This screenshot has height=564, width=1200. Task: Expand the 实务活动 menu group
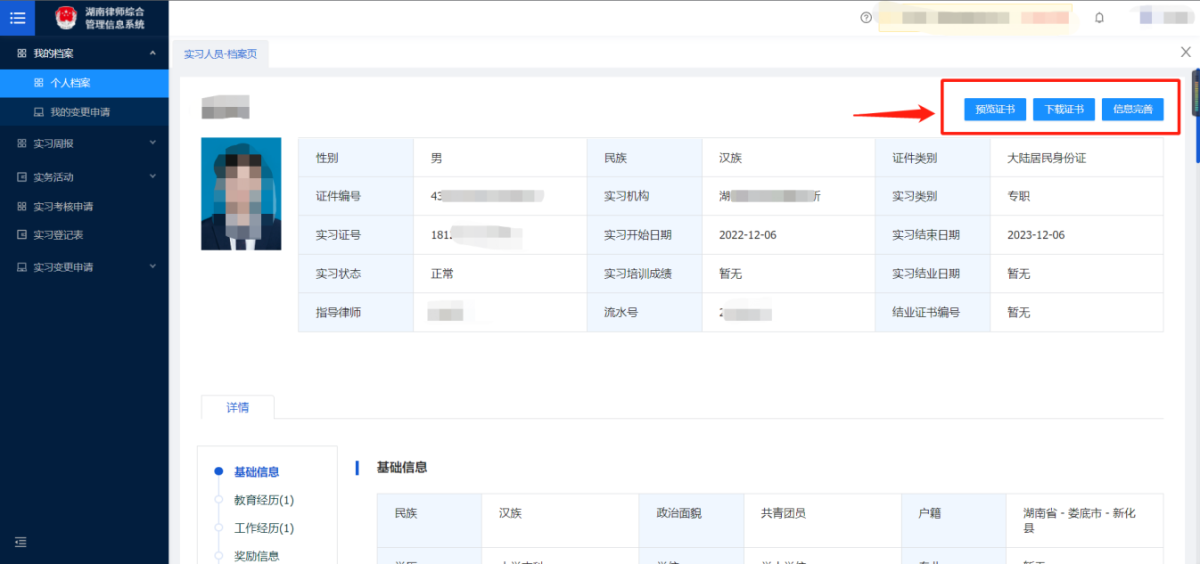152,177
